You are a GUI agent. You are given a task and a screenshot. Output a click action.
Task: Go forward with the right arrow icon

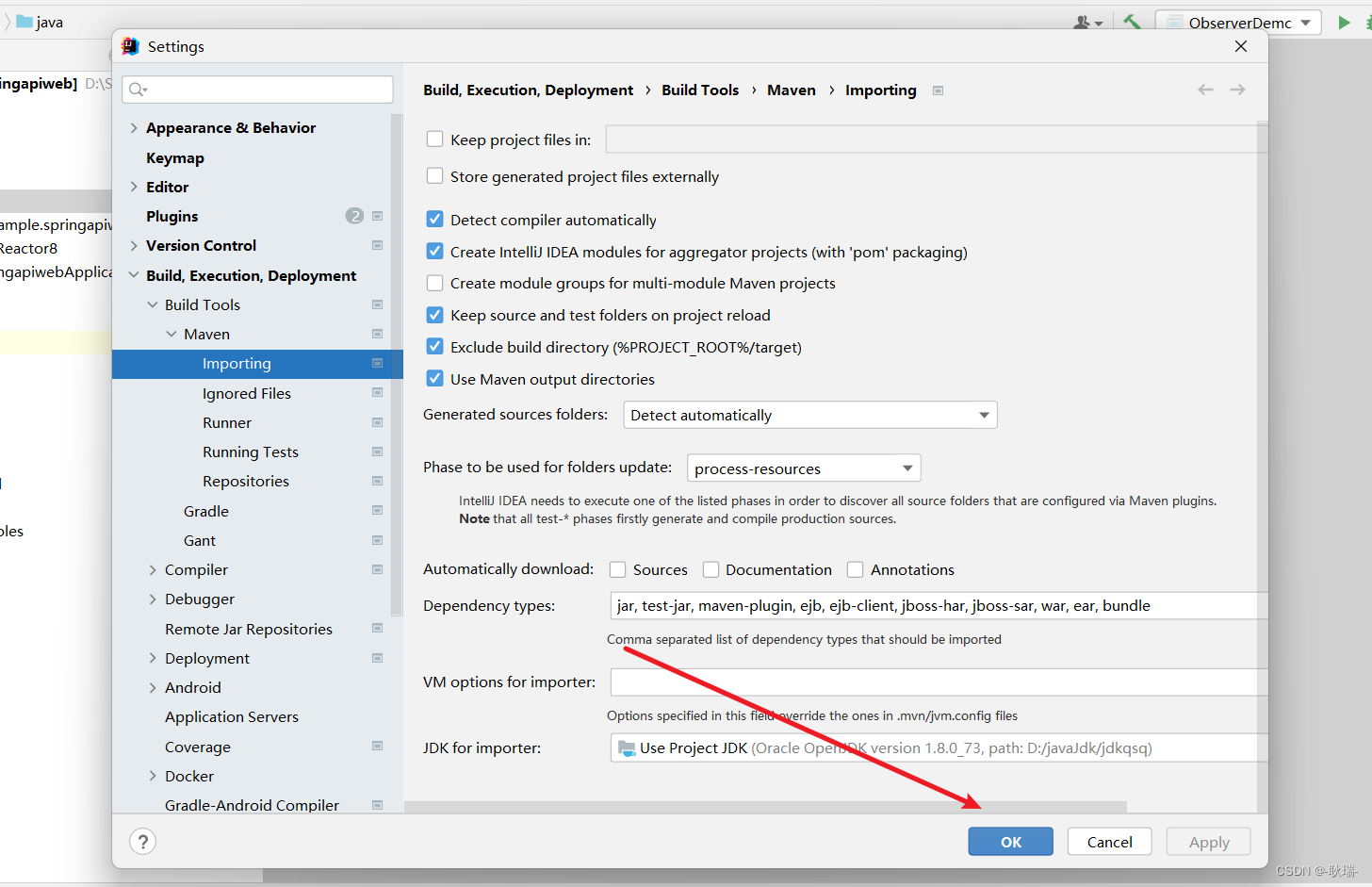[x=1237, y=90]
